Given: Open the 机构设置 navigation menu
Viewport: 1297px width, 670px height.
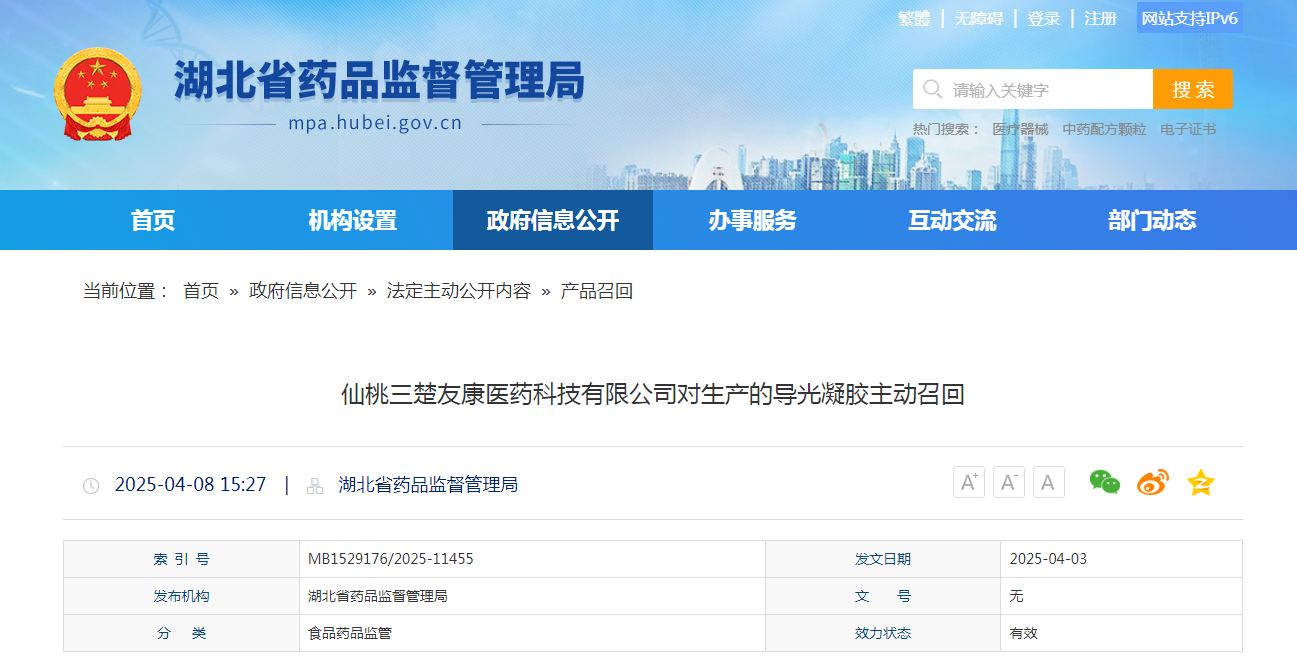Looking at the screenshot, I should click(352, 221).
